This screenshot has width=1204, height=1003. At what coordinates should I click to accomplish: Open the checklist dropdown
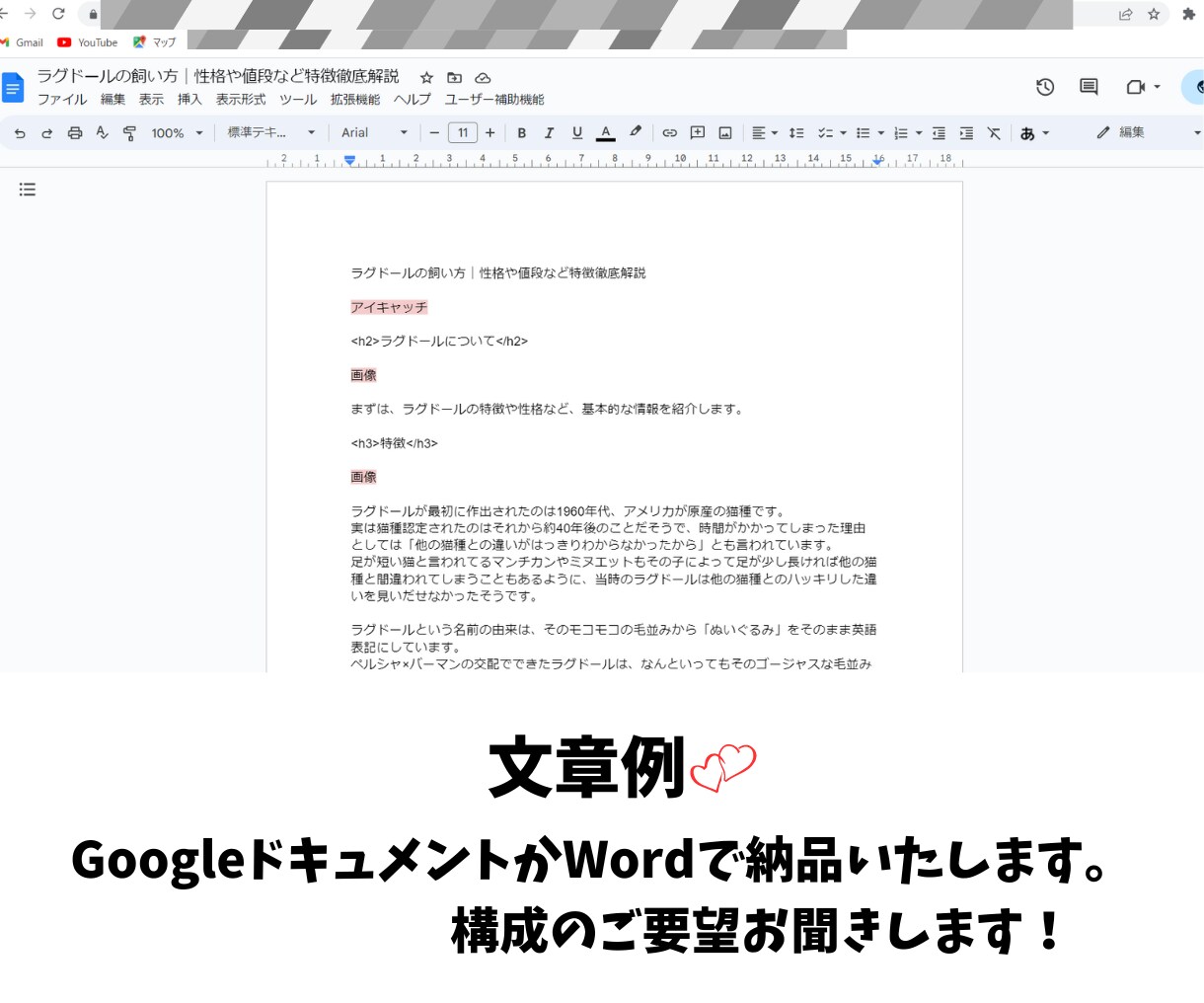[x=832, y=133]
